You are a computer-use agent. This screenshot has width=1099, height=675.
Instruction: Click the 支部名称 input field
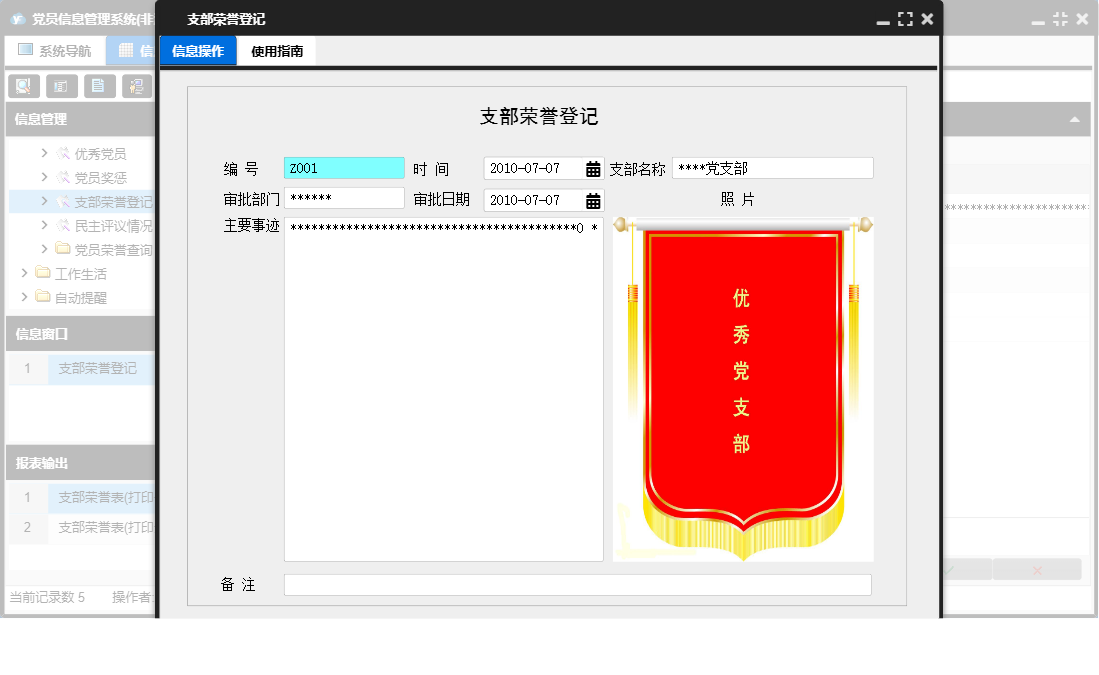772,168
